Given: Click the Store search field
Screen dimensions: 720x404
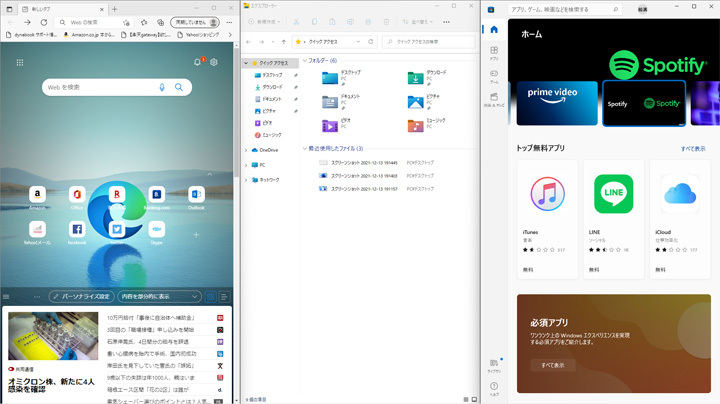Looking at the screenshot, I should pos(564,9).
